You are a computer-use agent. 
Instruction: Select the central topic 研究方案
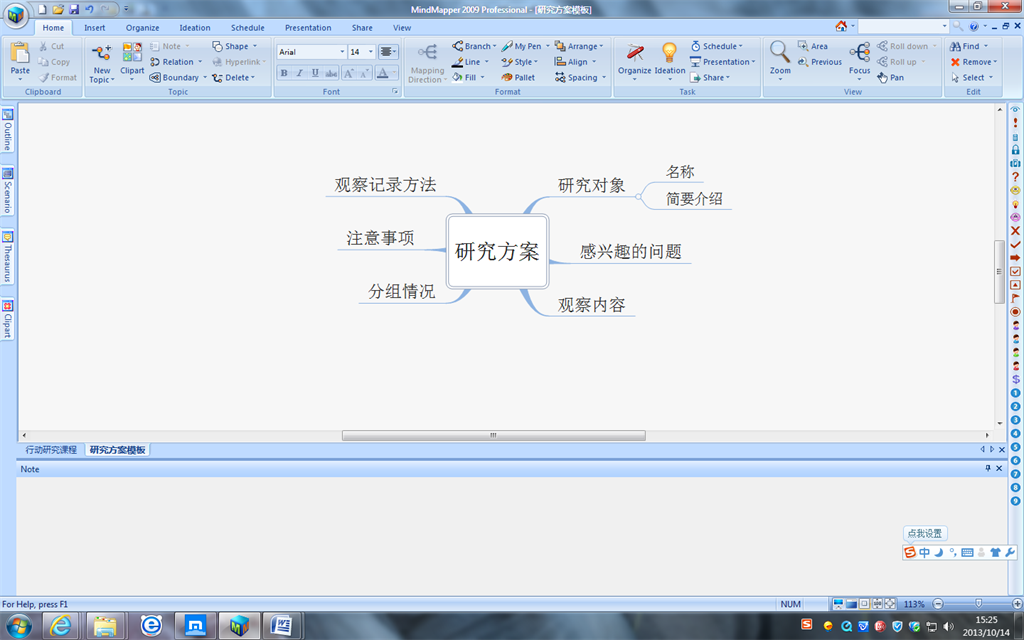click(x=497, y=251)
